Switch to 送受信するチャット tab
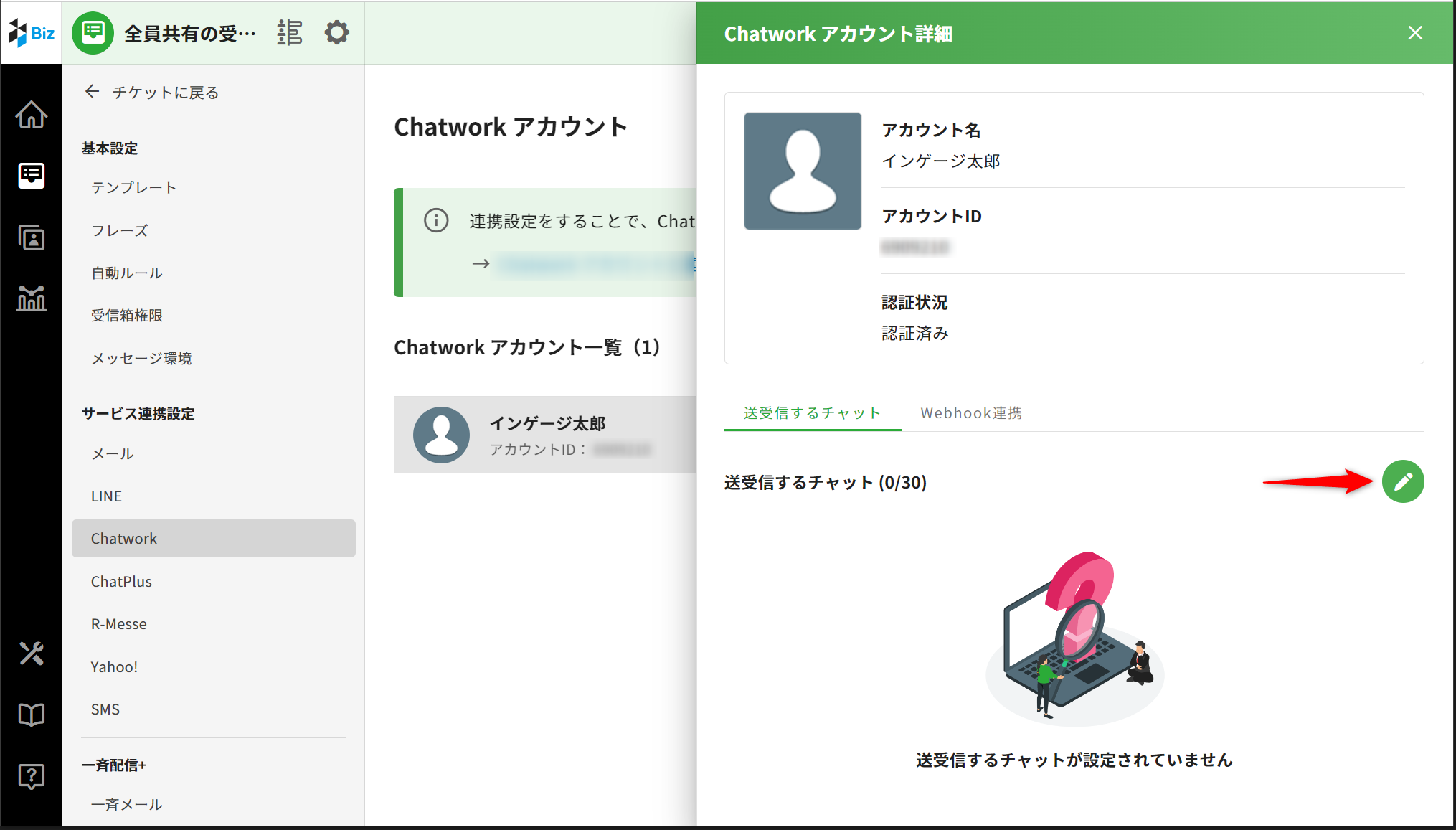This screenshot has width=1456, height=830. (x=813, y=412)
